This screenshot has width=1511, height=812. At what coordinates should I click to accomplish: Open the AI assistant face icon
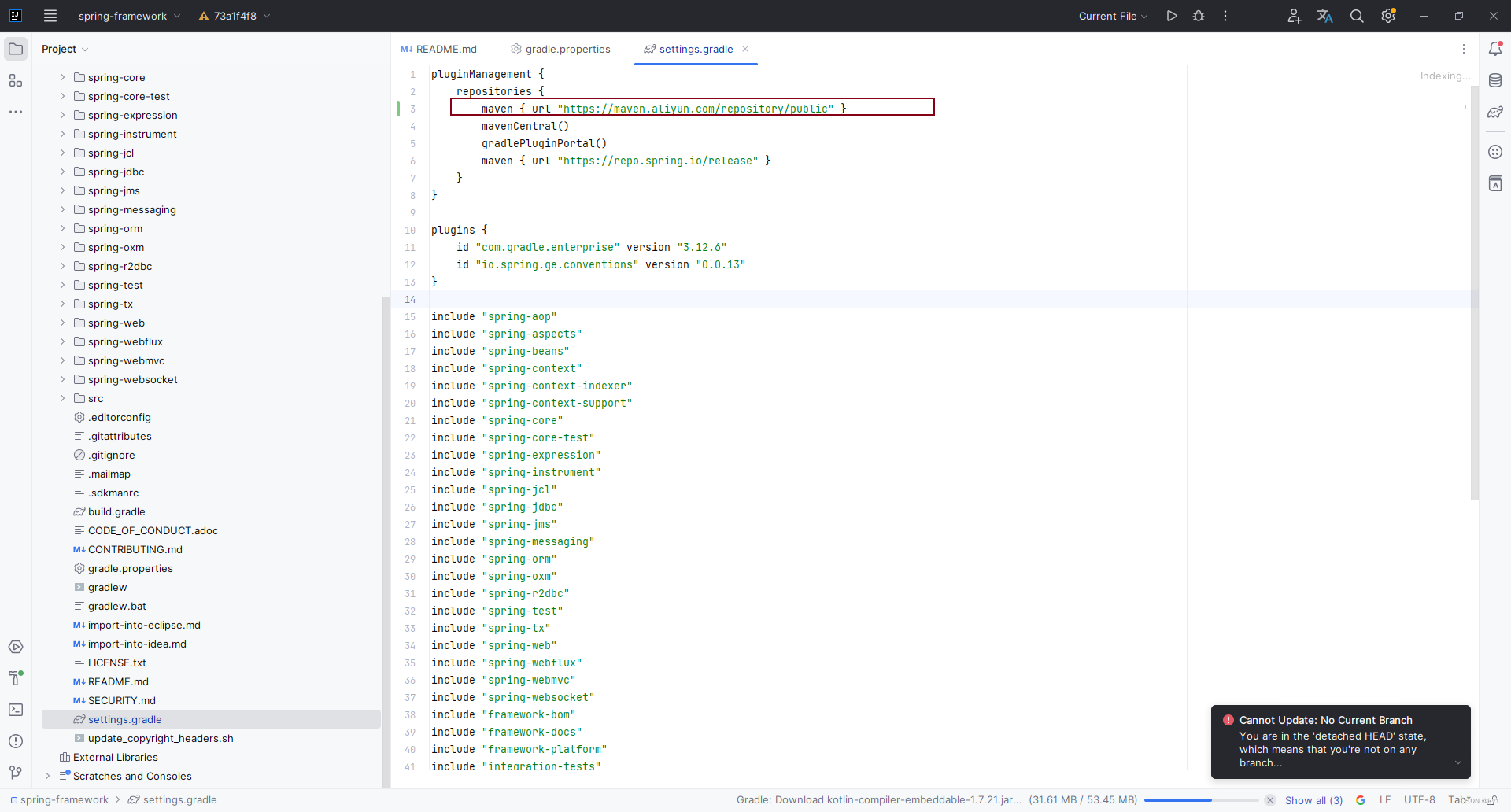(1495, 152)
